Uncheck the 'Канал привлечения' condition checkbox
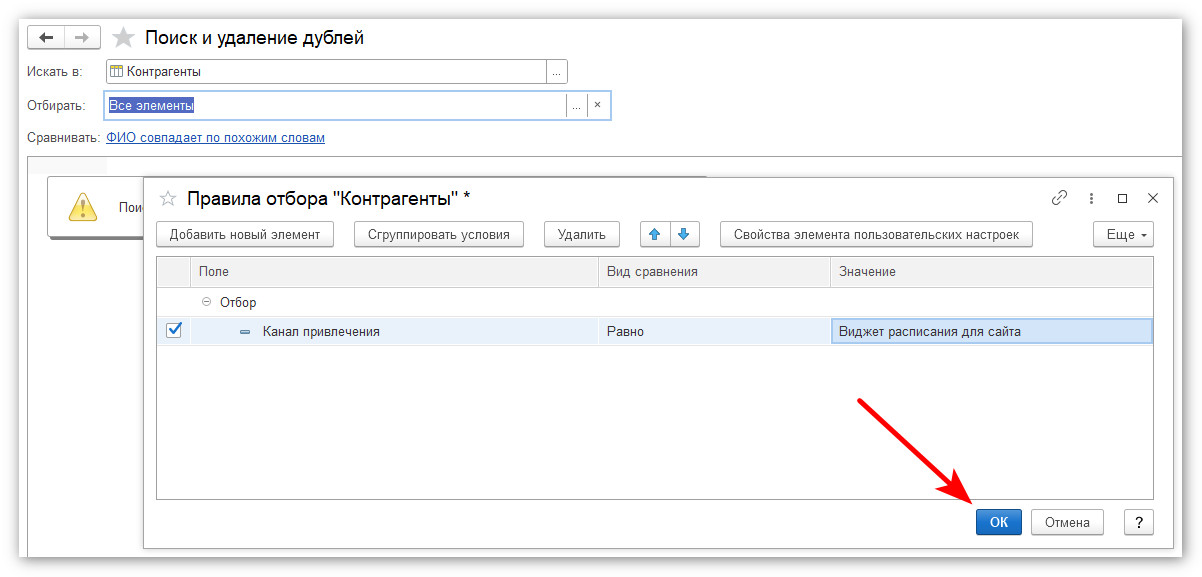The height and width of the screenshot is (577, 1202). [174, 330]
